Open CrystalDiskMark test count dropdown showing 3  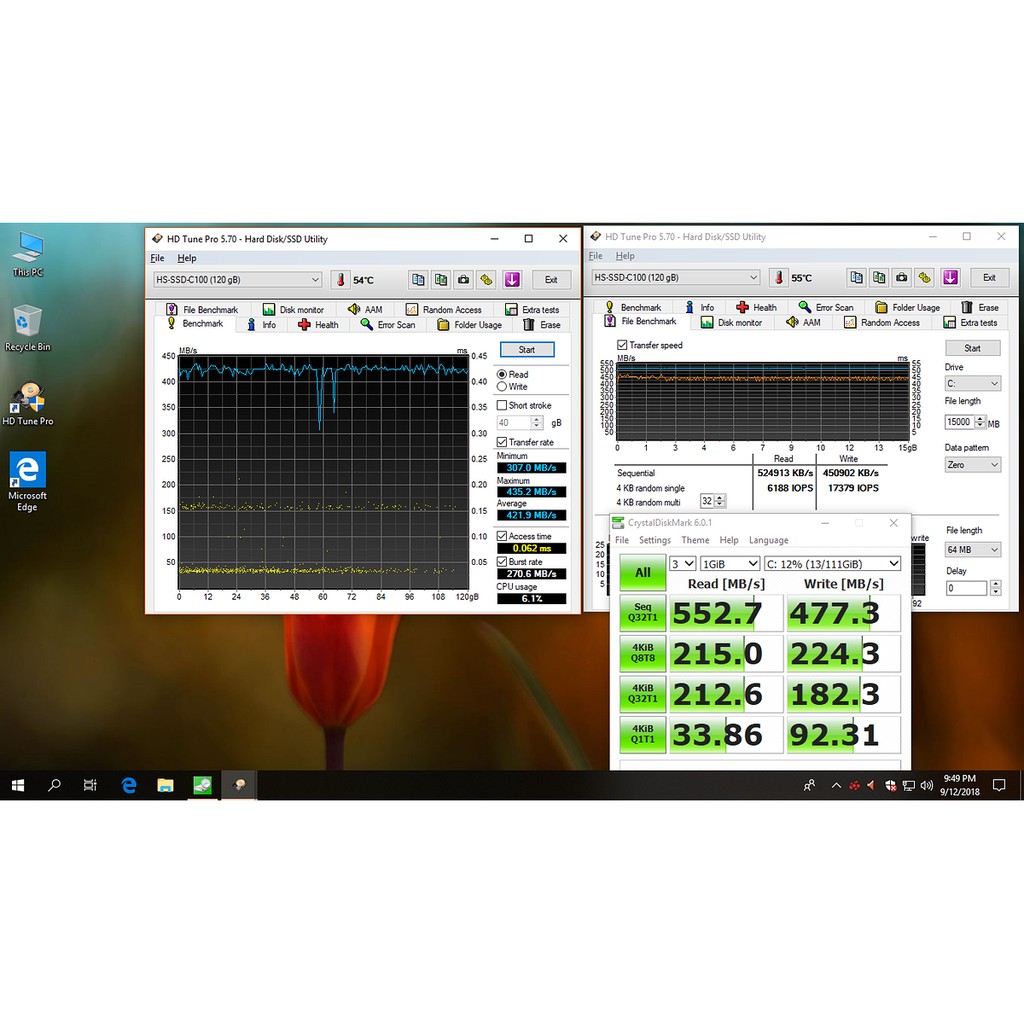(682, 564)
